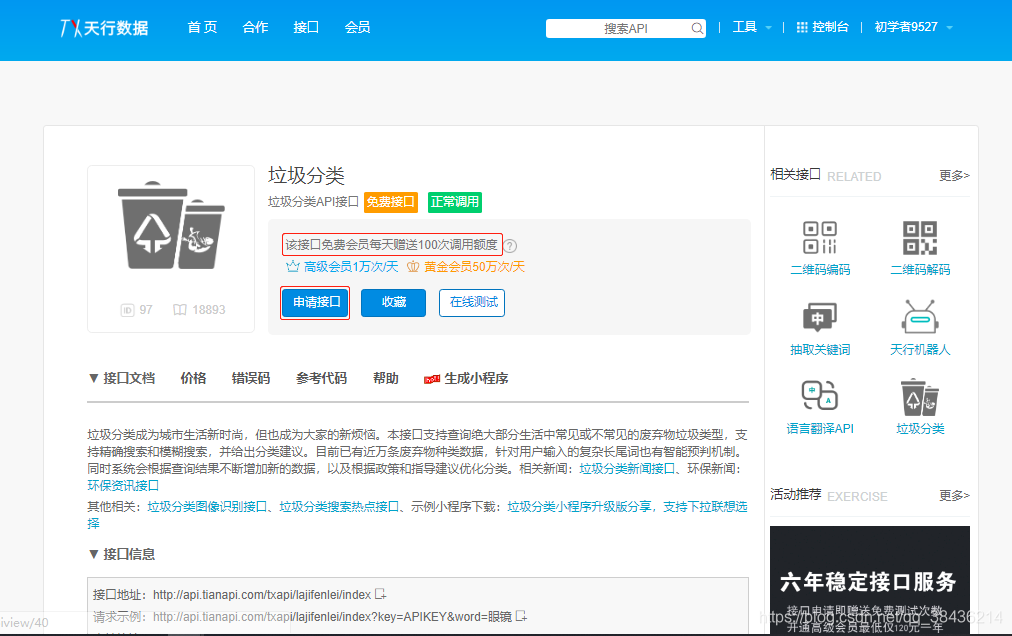Switch to the 参考代码 tab
The width and height of the screenshot is (1012, 636).
point(321,378)
